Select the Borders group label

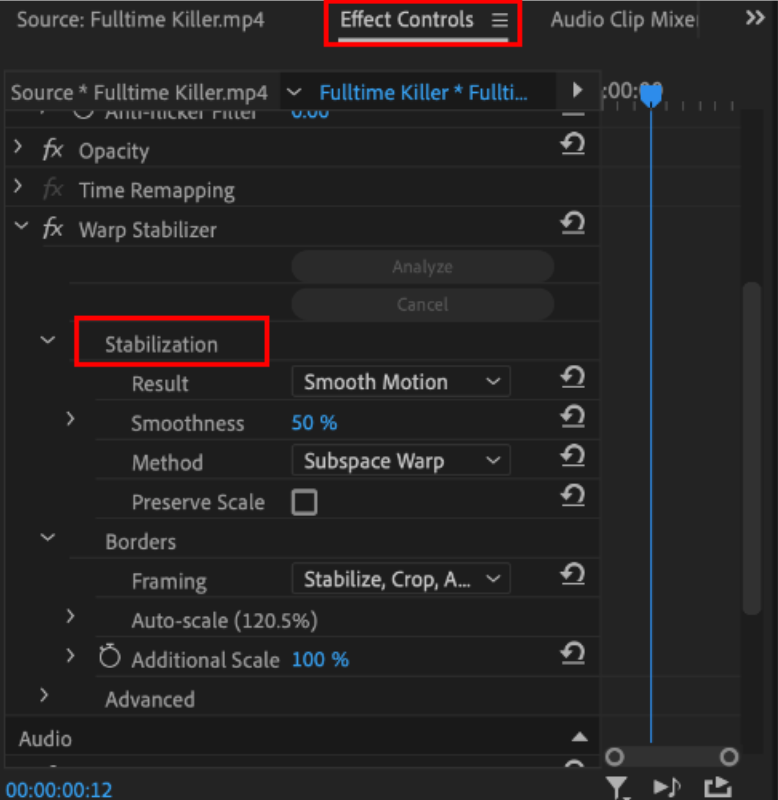[140, 542]
